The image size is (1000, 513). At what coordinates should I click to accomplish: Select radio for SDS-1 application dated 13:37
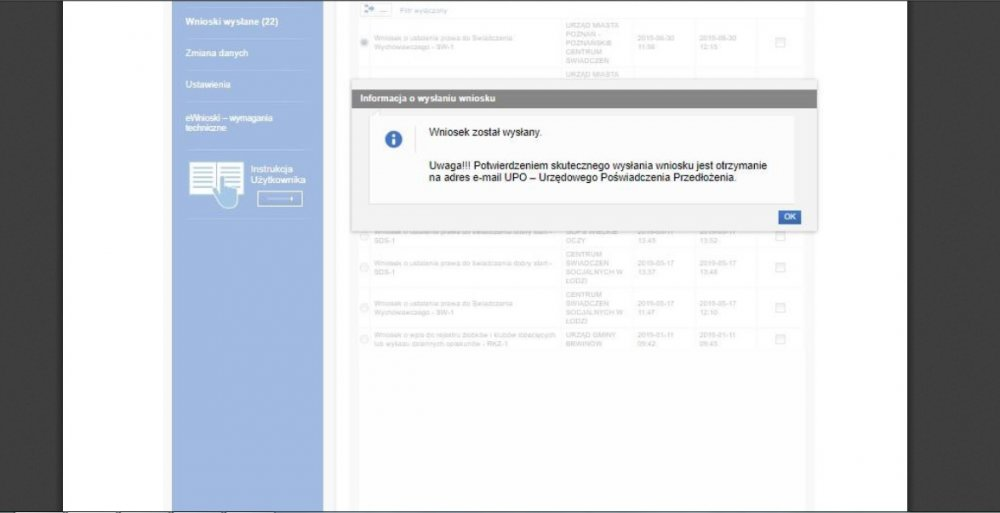click(364, 267)
